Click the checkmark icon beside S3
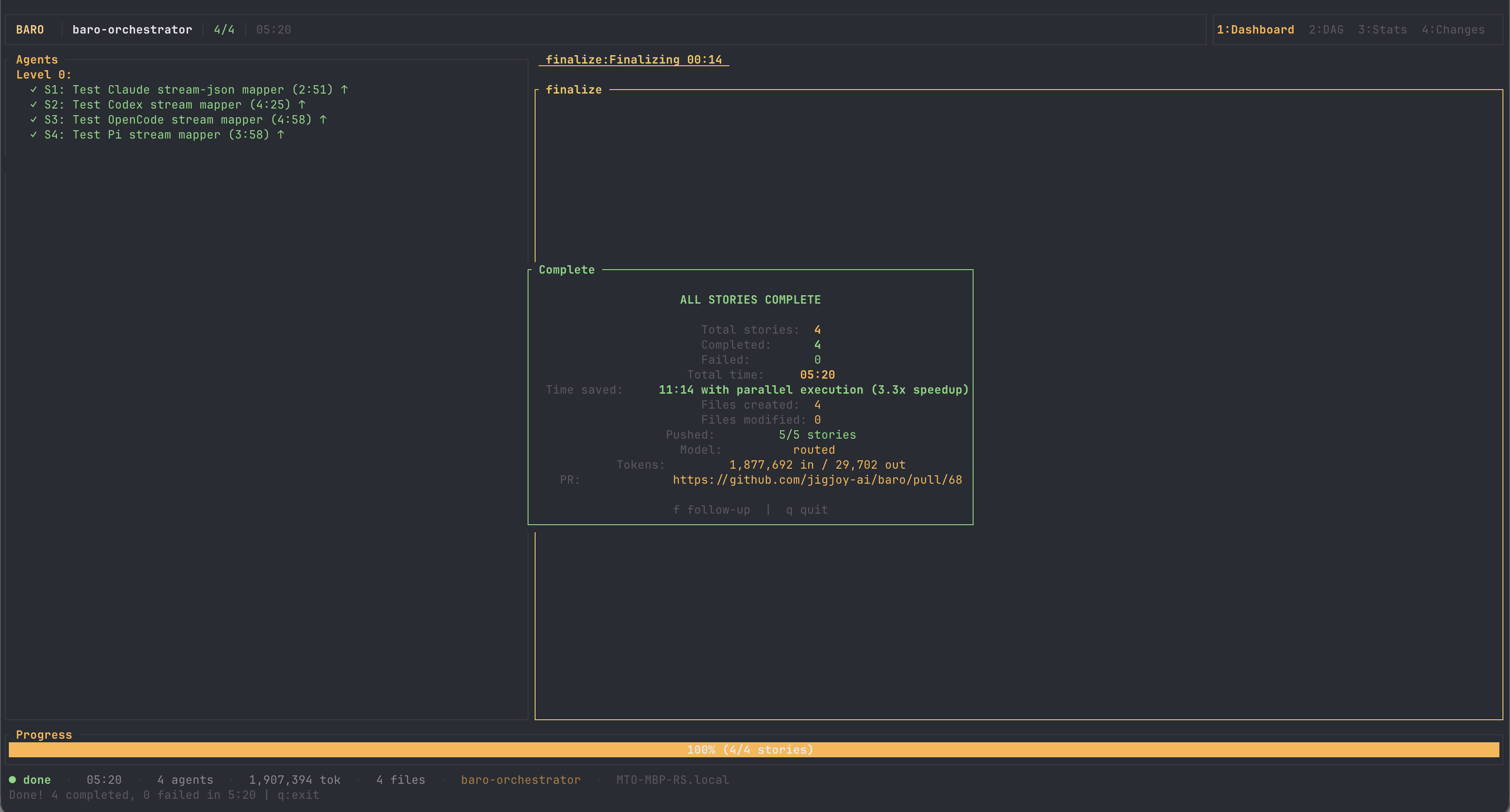The width and height of the screenshot is (1510, 812). click(x=34, y=120)
